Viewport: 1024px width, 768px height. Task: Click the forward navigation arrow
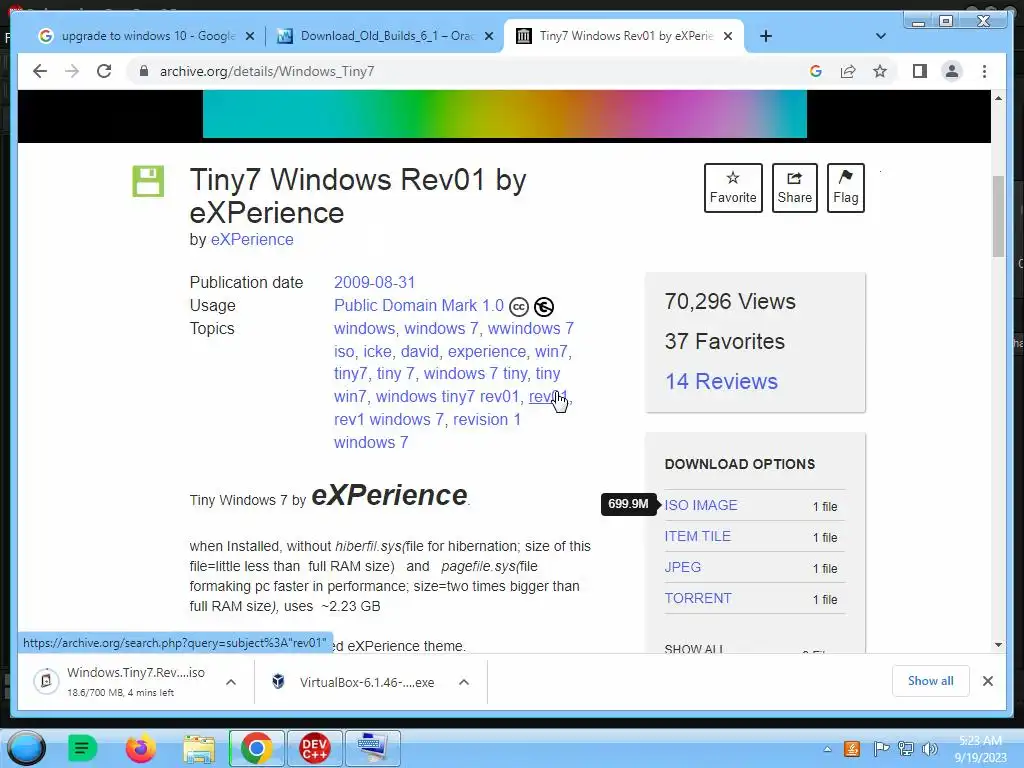72,71
